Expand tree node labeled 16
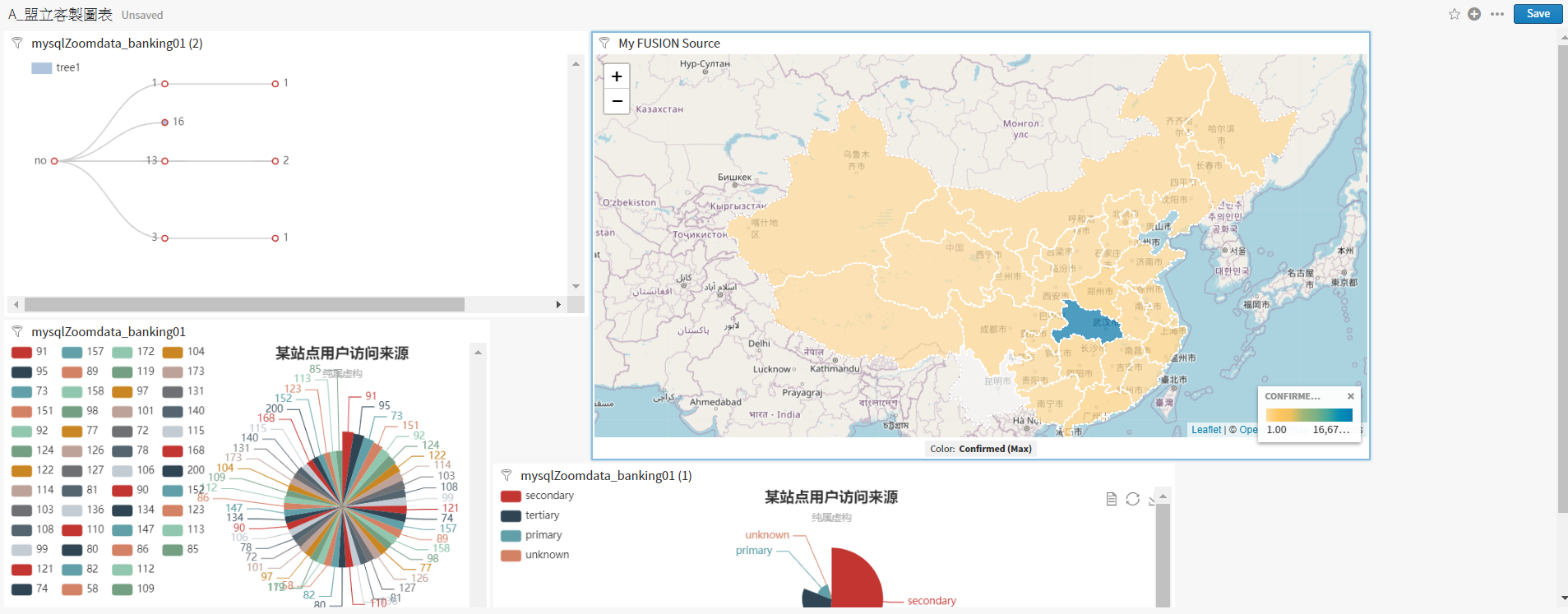The width and height of the screenshot is (1568, 614). coord(165,122)
